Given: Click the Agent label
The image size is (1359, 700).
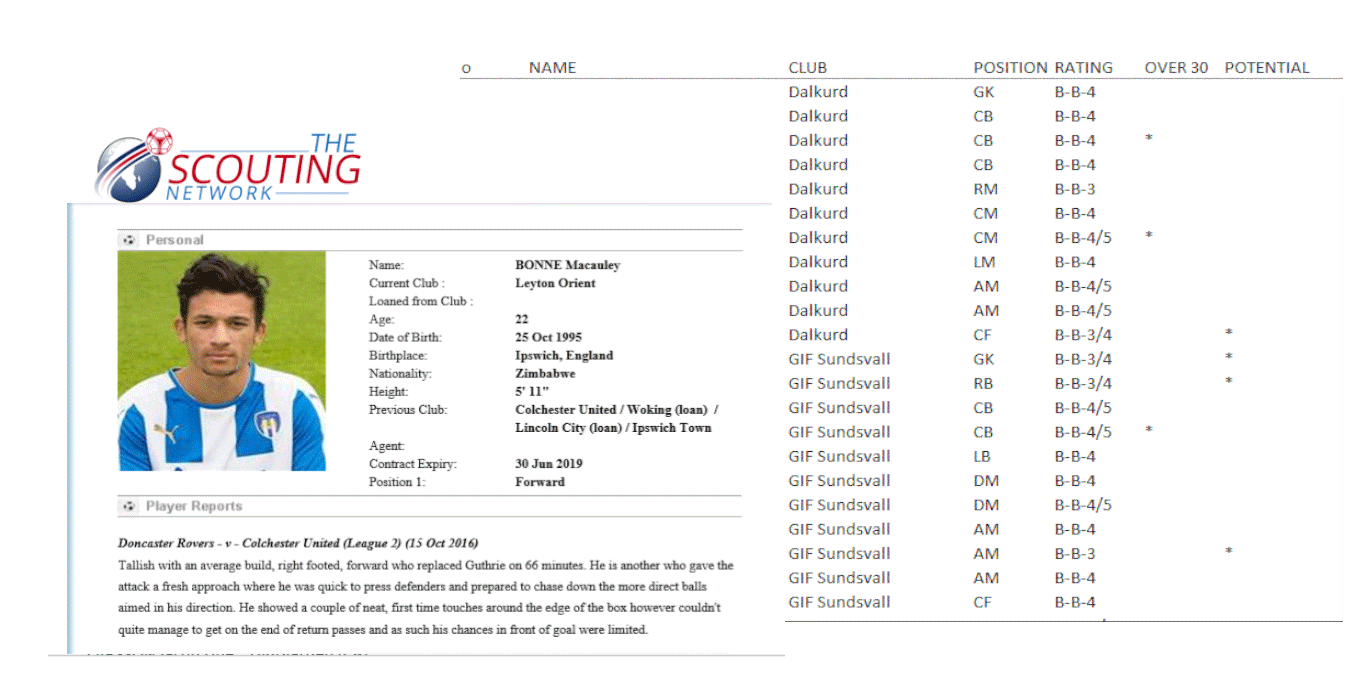Looking at the screenshot, I should click(387, 446).
